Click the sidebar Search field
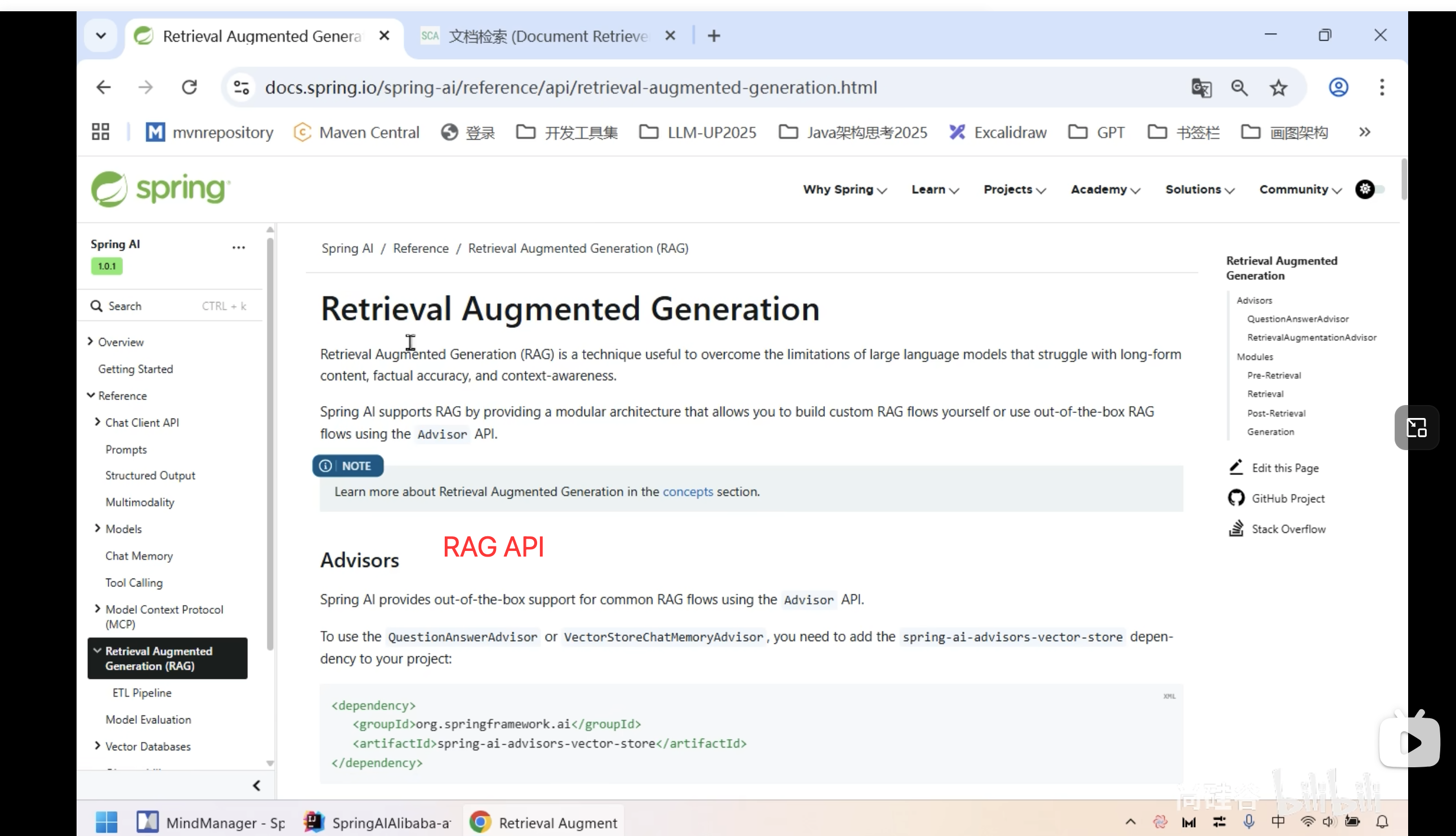The height and width of the screenshot is (836, 1456). tap(169, 306)
